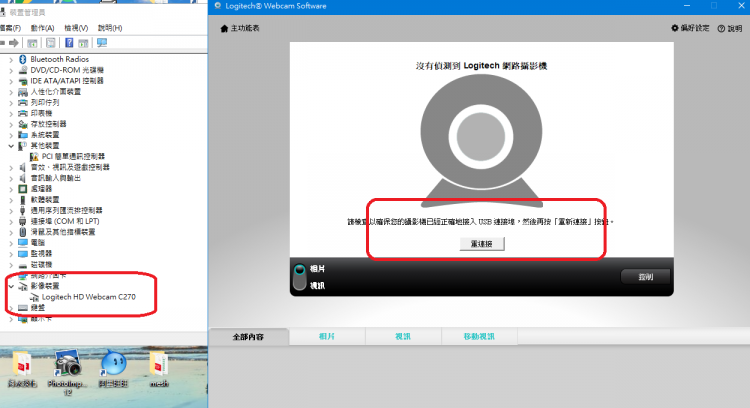Expand the 人性化介面裝置 node
Viewport: 750px width, 408px height.
11,92
